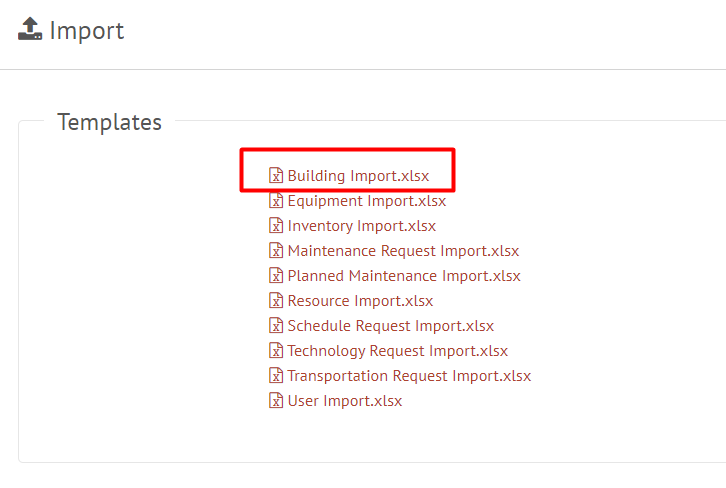This screenshot has width=726, height=488.
Task: Download the Resource Import.xlsx file
Action: click(x=360, y=301)
